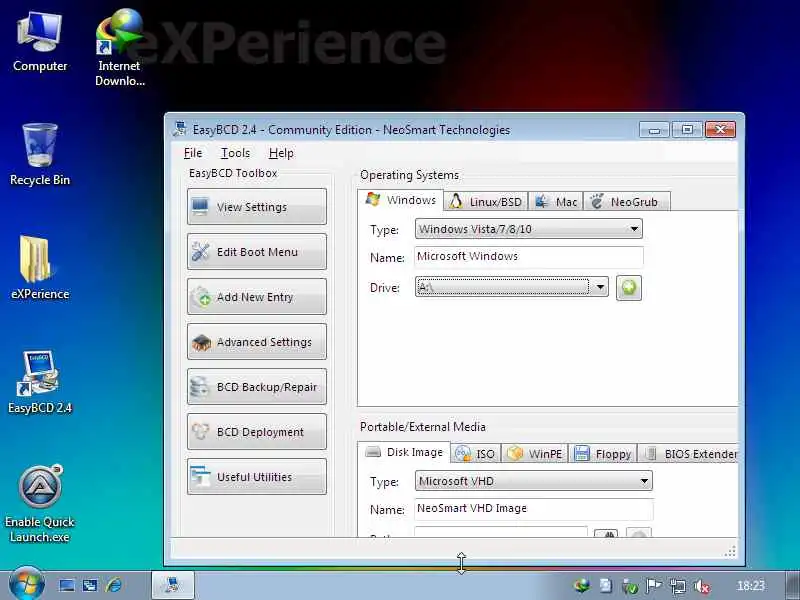
Task: Click Switch Between Windows quick launch icon
Action: 90,585
